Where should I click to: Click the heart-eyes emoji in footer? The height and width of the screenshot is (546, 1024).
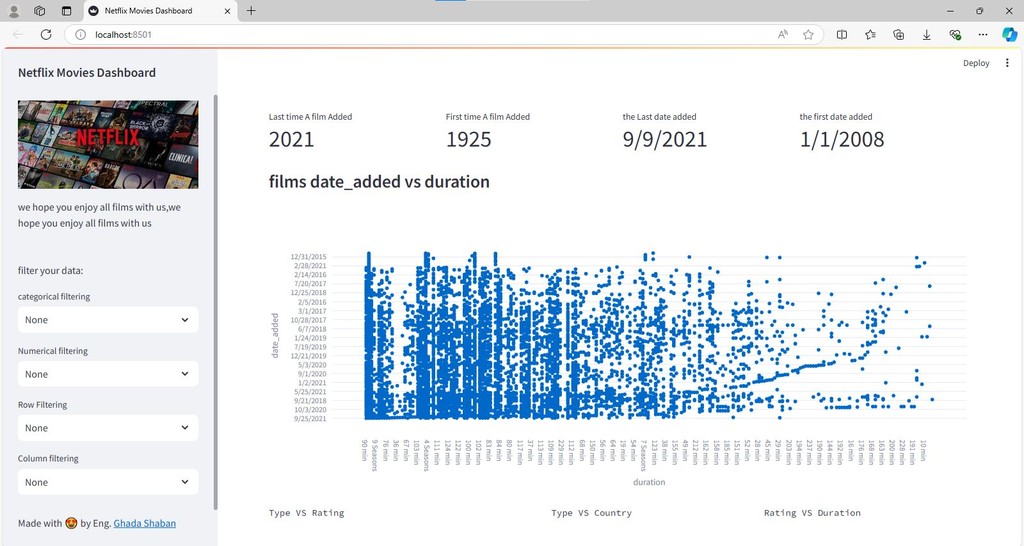point(71,523)
